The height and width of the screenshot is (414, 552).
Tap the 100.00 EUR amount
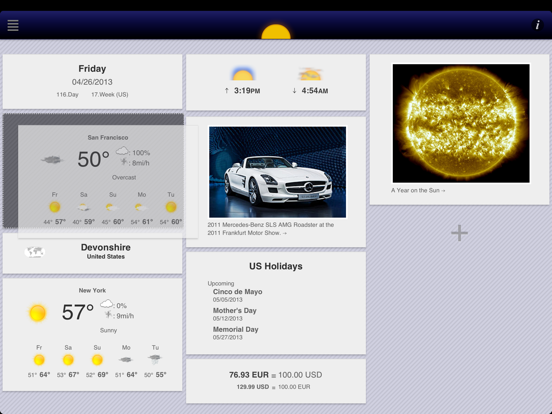click(294, 387)
